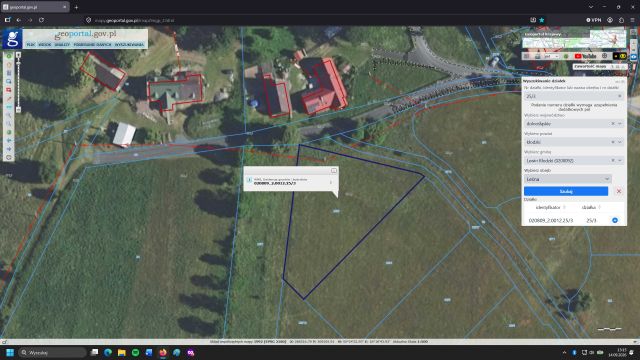Click the blue window icon in left toolbar
The width and height of the screenshot is (640, 360).
point(9,82)
